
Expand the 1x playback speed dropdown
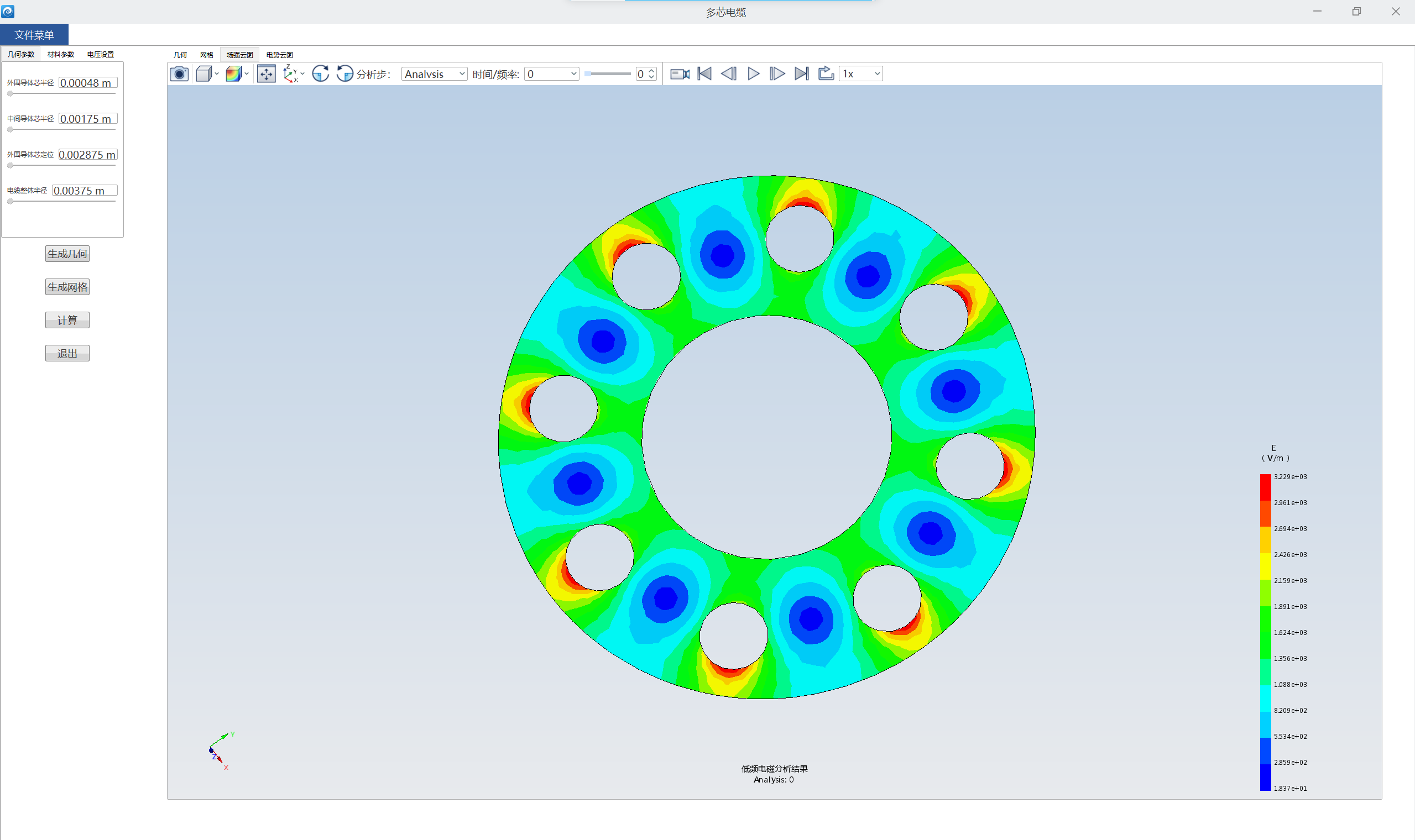click(860, 73)
